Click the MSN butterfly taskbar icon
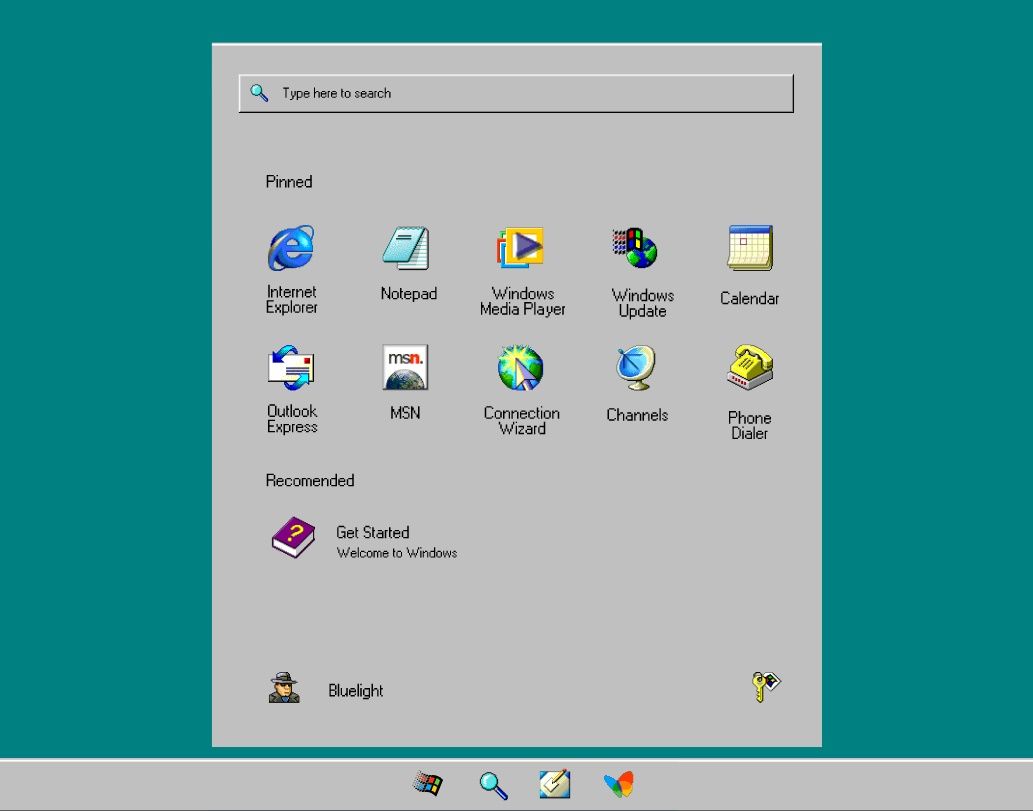The width and height of the screenshot is (1033, 811). (619, 785)
